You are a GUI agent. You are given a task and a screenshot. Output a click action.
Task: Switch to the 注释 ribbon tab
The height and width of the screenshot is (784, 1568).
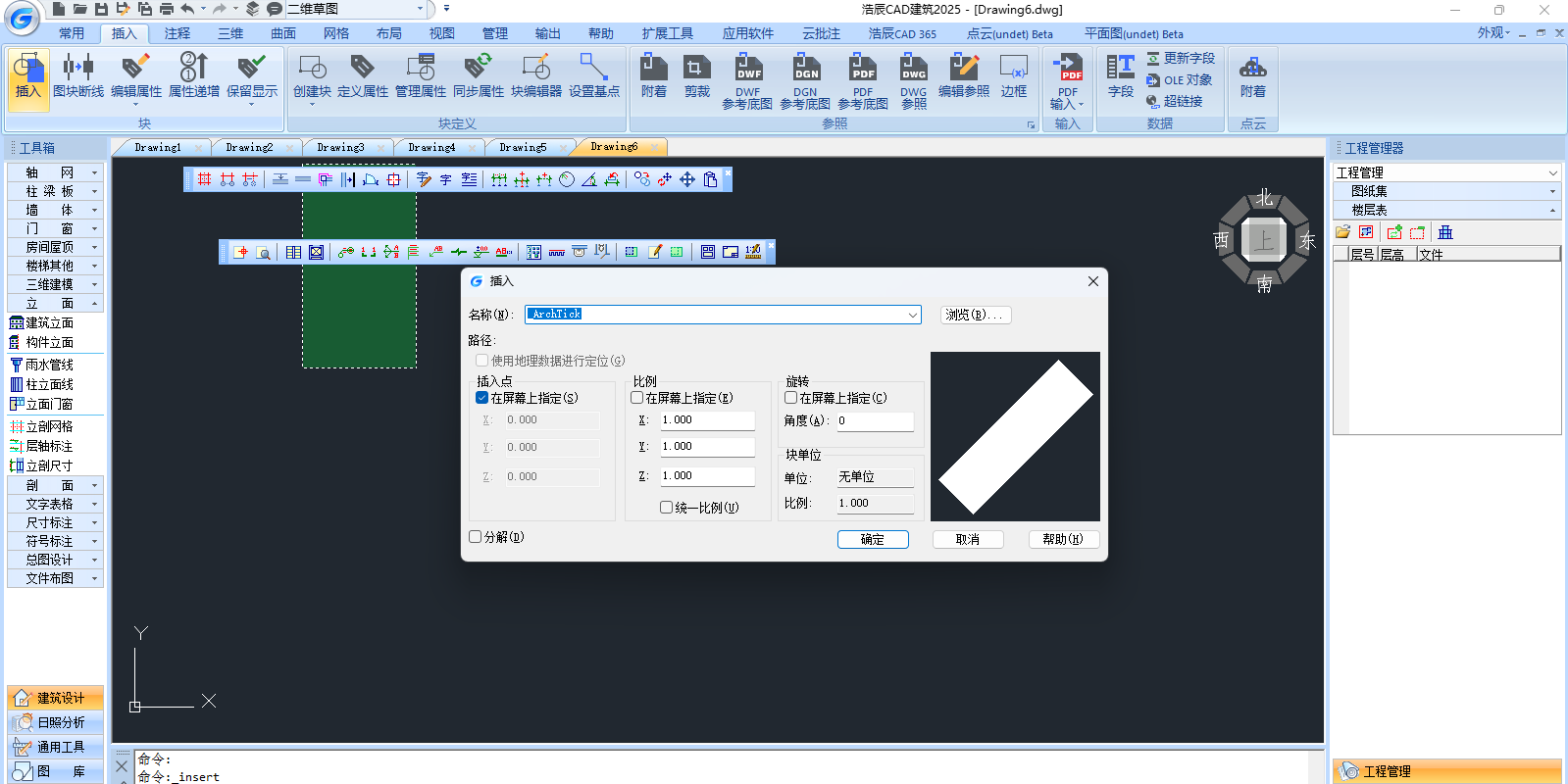tap(177, 33)
